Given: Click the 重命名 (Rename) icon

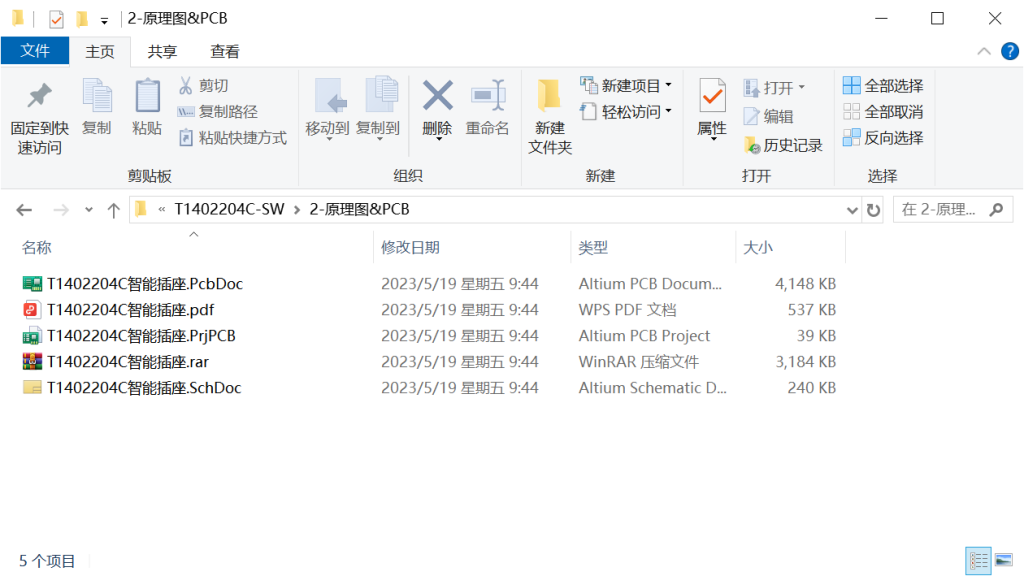Looking at the screenshot, I should [x=487, y=105].
